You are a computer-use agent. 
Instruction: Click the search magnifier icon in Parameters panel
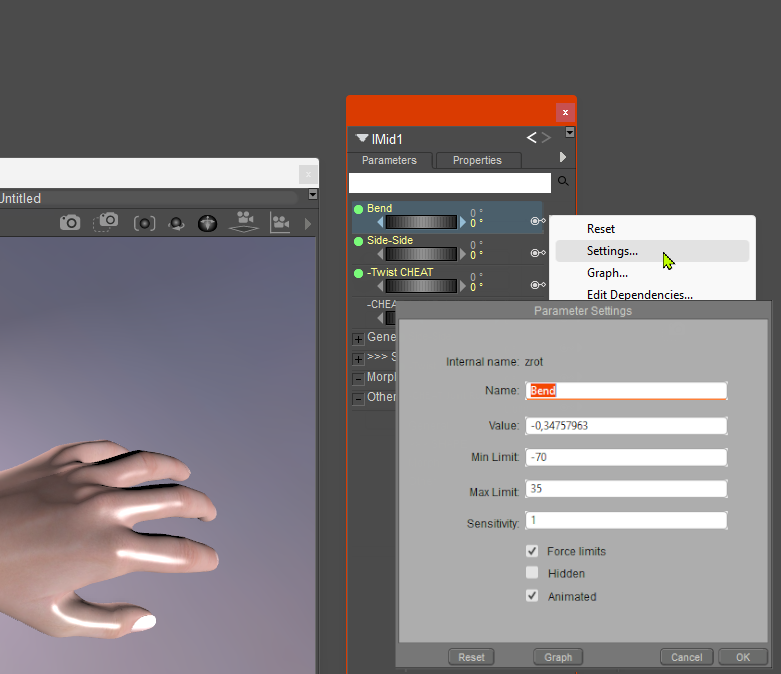click(563, 181)
